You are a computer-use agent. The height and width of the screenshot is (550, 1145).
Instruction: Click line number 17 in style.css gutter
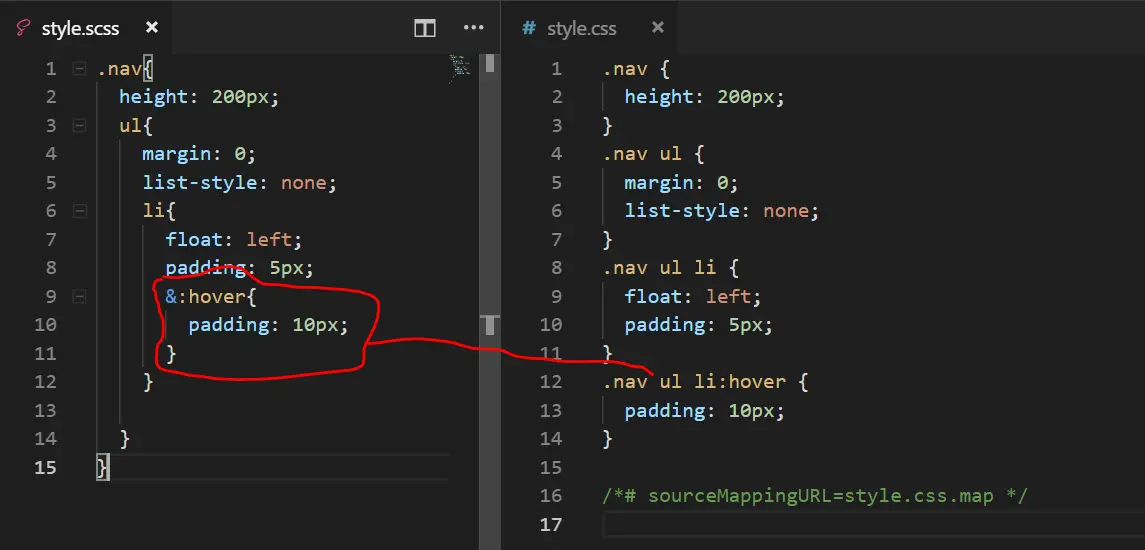point(551,524)
